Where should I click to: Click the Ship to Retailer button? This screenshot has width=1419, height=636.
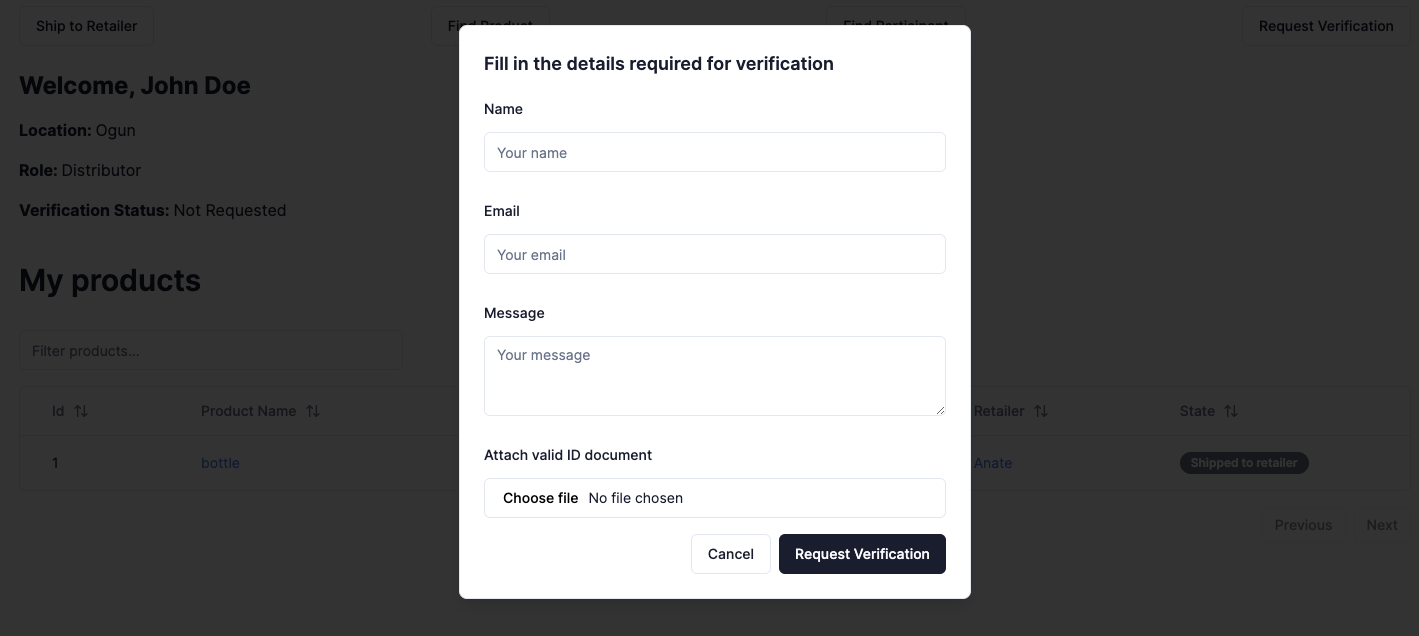coord(86,26)
